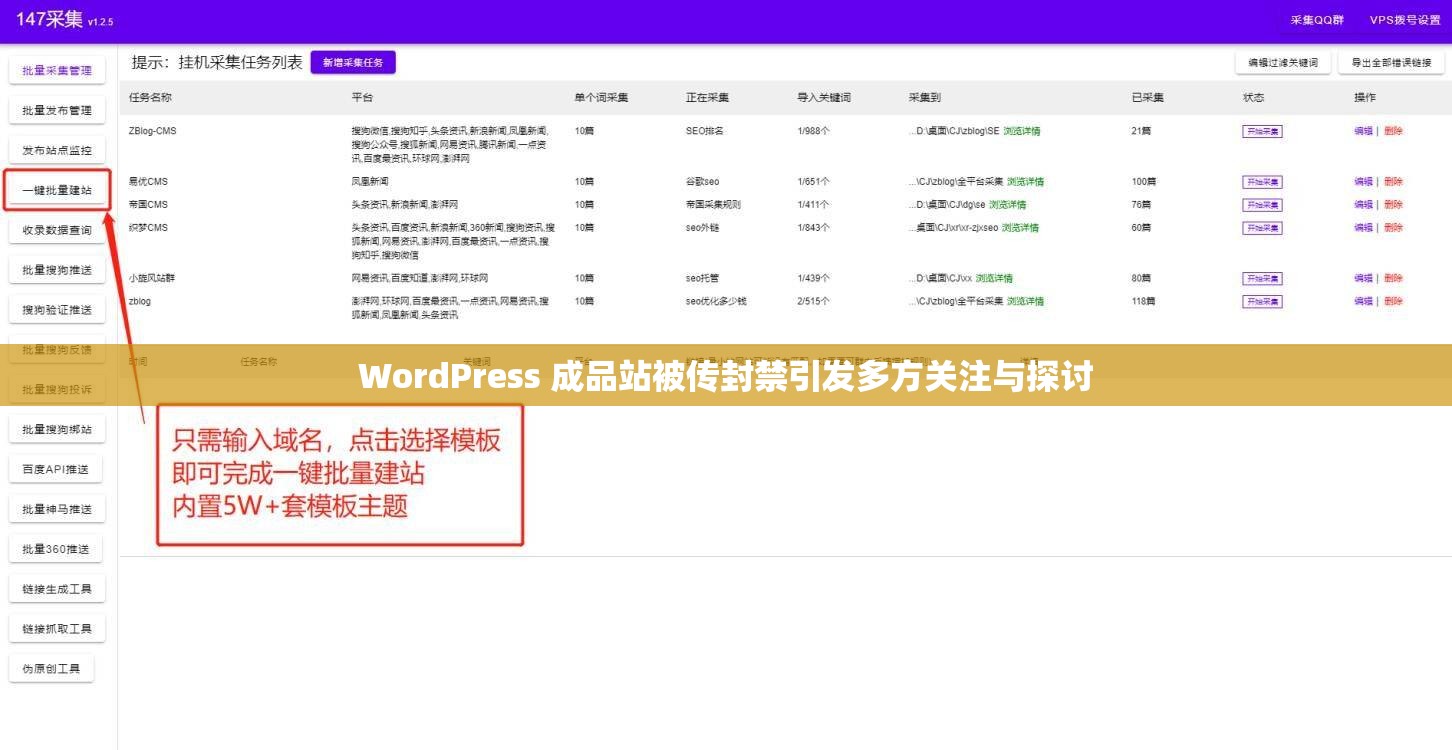The image size is (1452, 750).
Task: Click 编辑 in the 易优CMS row
Action: [1363, 182]
